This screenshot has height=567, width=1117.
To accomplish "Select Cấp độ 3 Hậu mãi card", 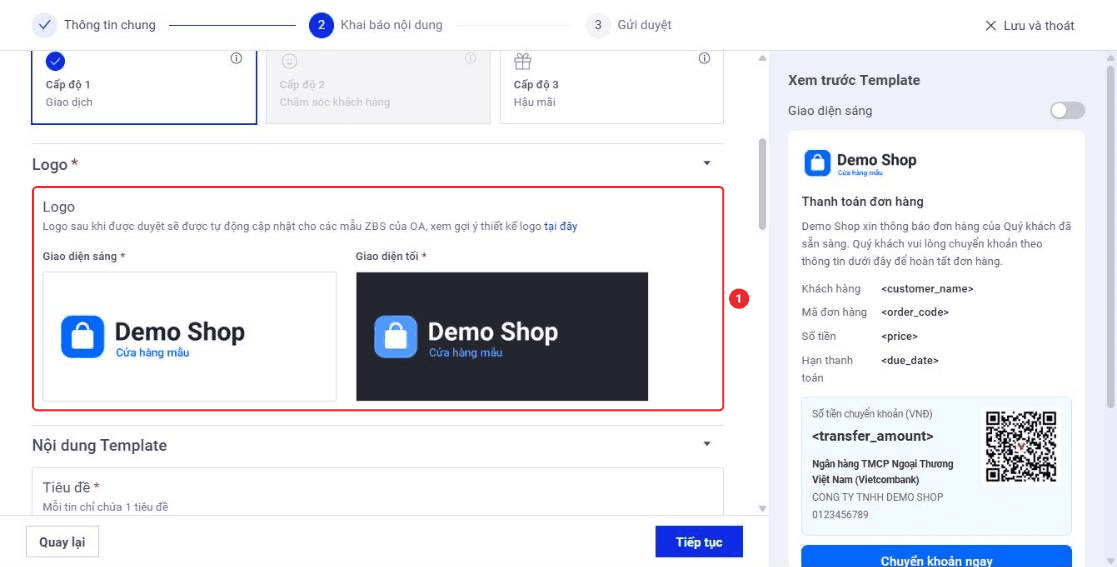I will 612,88.
